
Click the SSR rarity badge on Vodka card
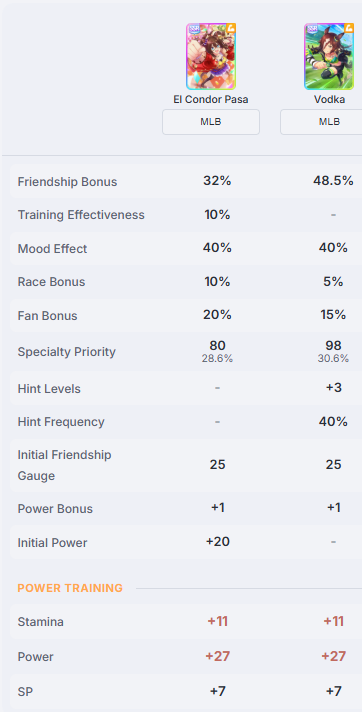point(312,30)
